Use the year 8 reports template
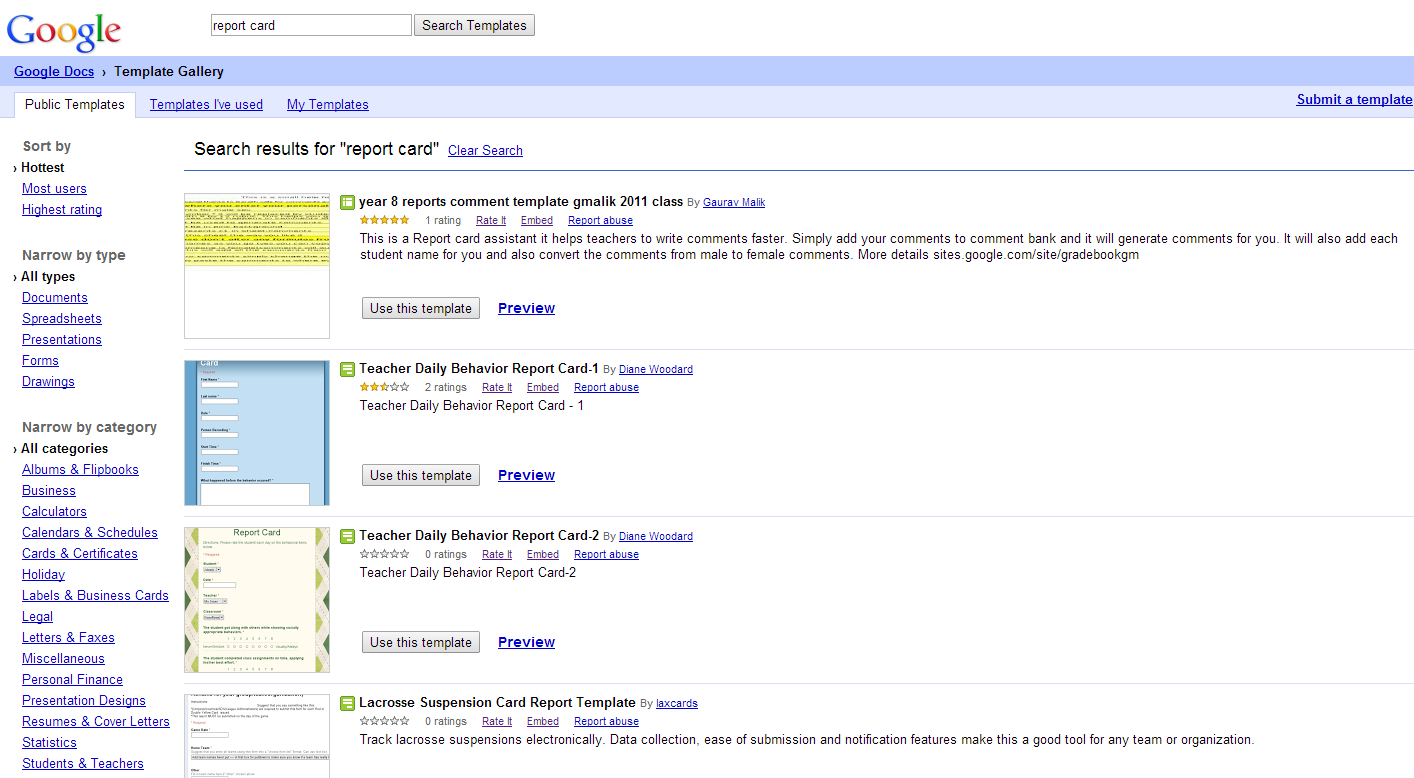1414x778 pixels. [x=421, y=308]
